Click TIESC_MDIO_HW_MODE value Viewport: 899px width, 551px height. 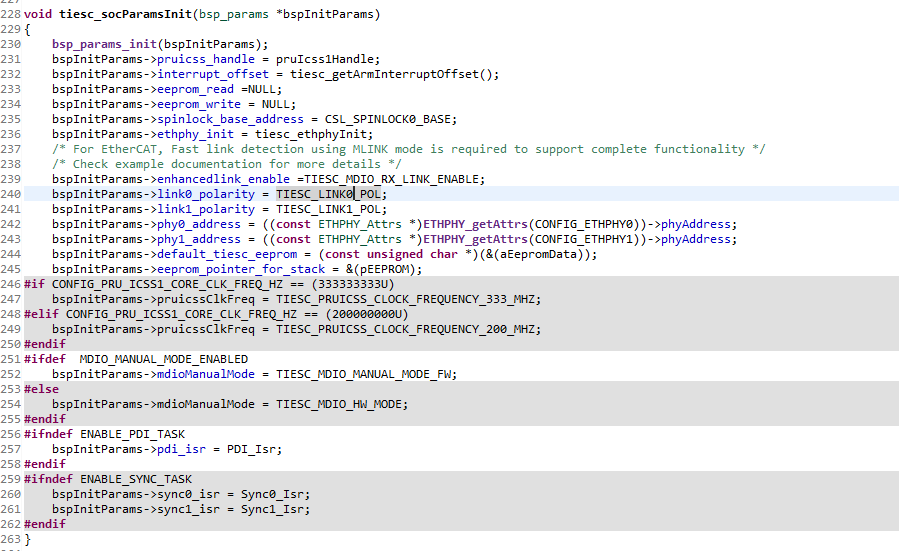pyautogui.click(x=338, y=404)
